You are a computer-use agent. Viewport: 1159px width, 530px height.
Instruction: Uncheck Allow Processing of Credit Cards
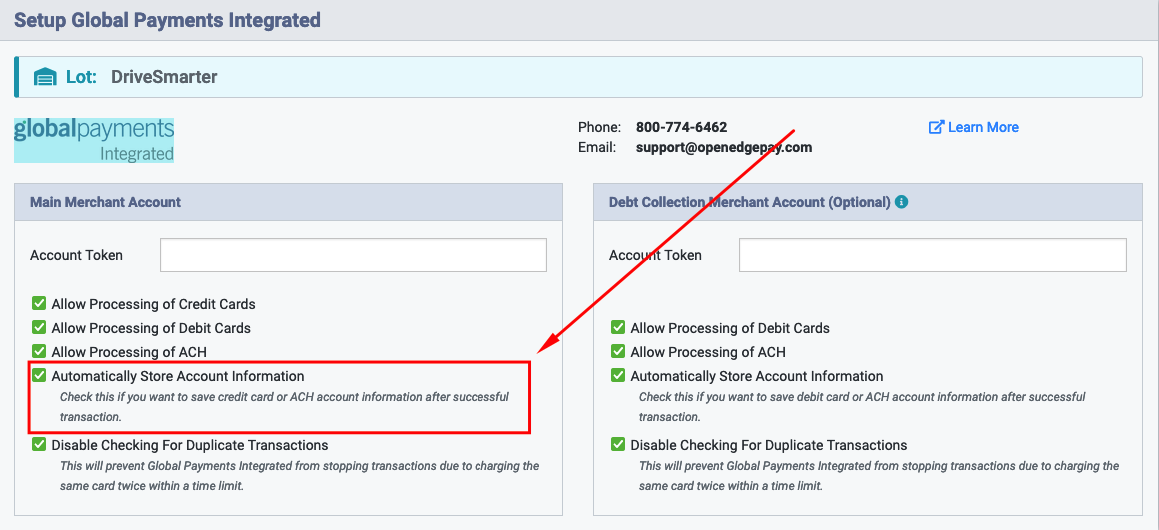tap(39, 303)
